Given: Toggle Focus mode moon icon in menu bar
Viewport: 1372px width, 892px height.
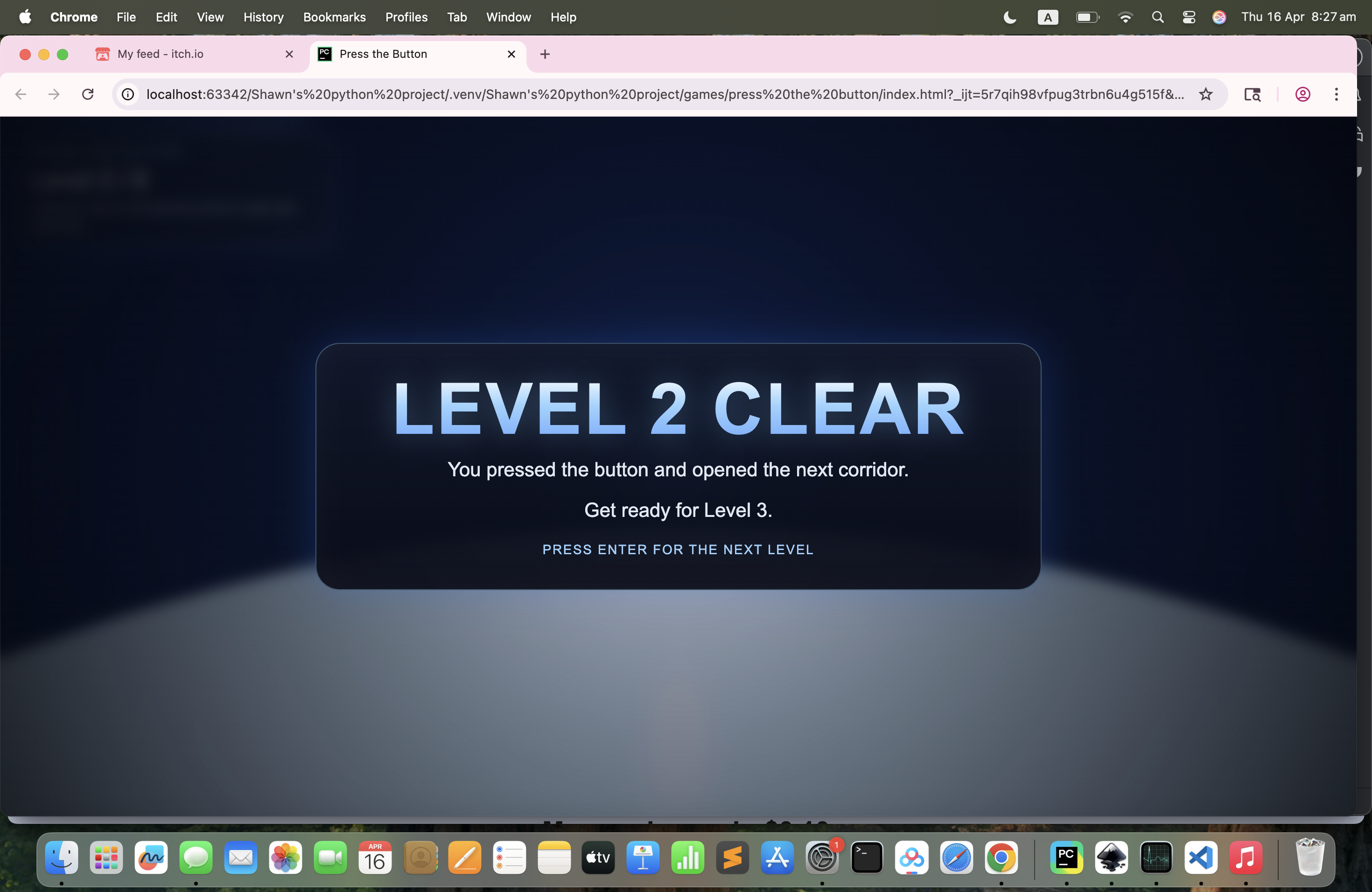Looking at the screenshot, I should coord(1009,17).
